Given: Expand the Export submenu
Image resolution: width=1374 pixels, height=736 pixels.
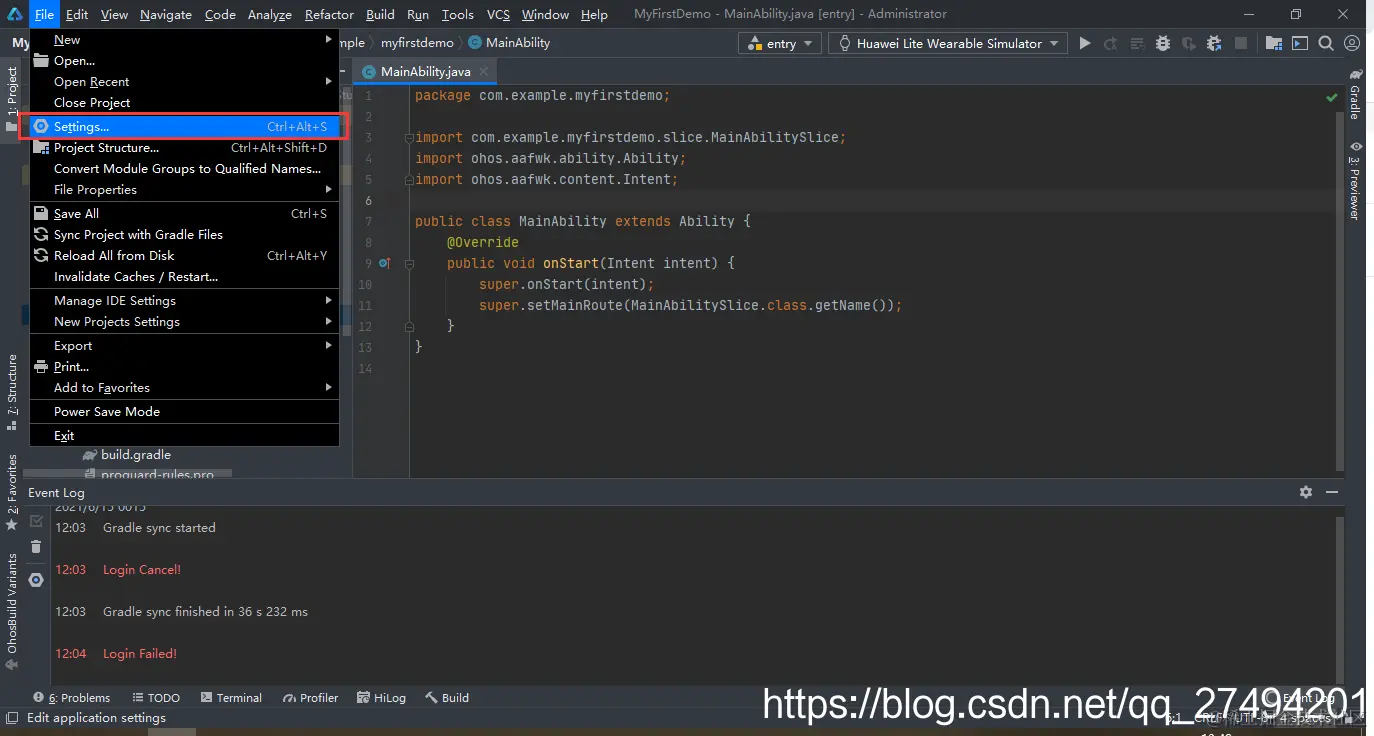Looking at the screenshot, I should (x=184, y=345).
